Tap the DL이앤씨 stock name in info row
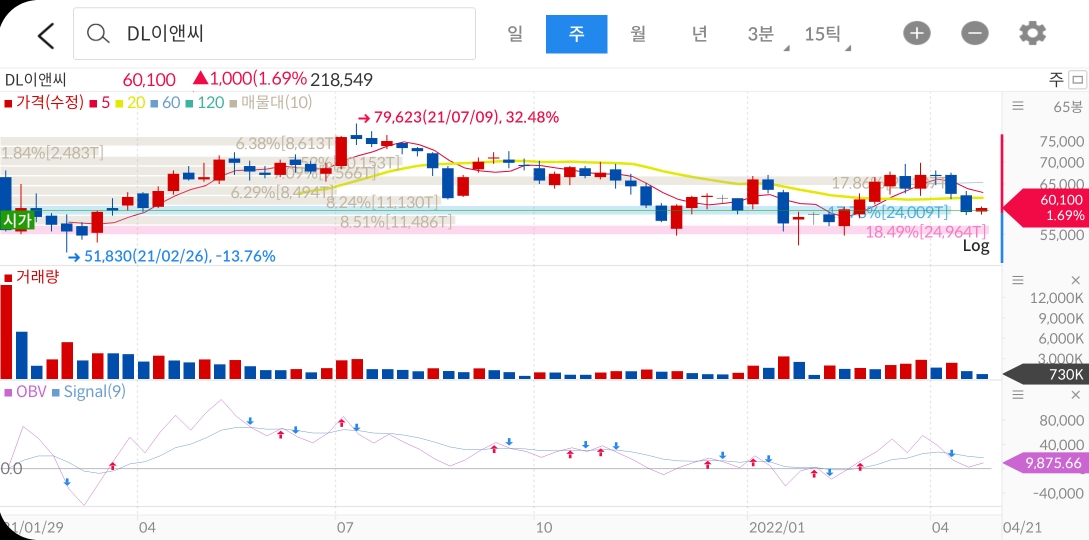Image resolution: width=1089 pixels, height=540 pixels. (x=35, y=79)
